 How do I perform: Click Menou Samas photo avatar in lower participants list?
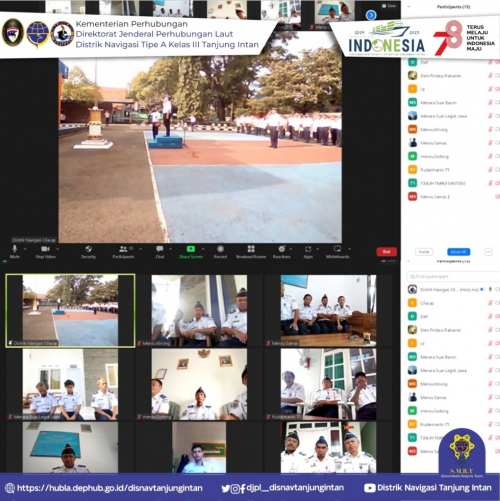413,397
